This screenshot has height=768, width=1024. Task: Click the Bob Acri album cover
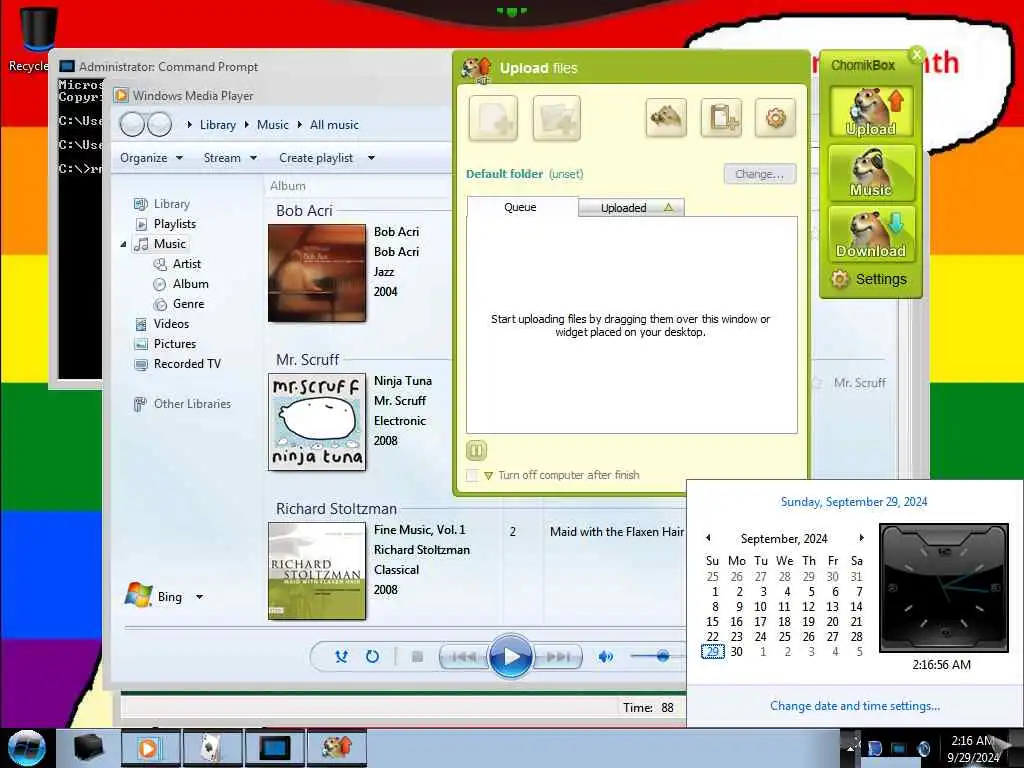pos(317,273)
